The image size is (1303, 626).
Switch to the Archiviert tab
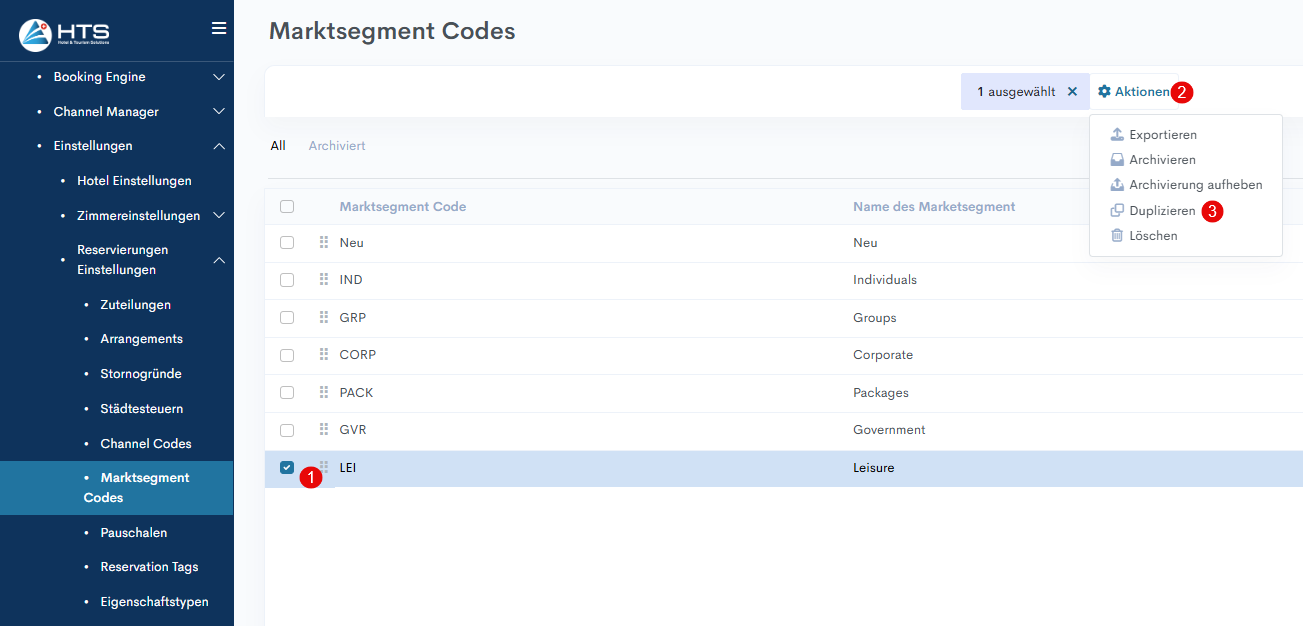[337, 146]
